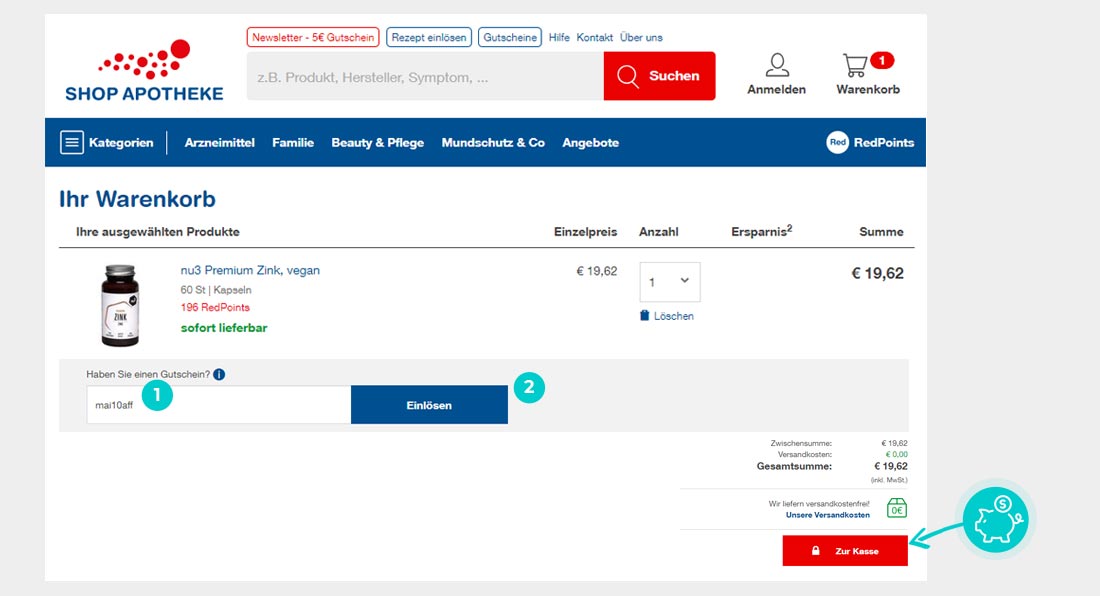Click the Summe column header
1100x596 pixels.
(881, 231)
